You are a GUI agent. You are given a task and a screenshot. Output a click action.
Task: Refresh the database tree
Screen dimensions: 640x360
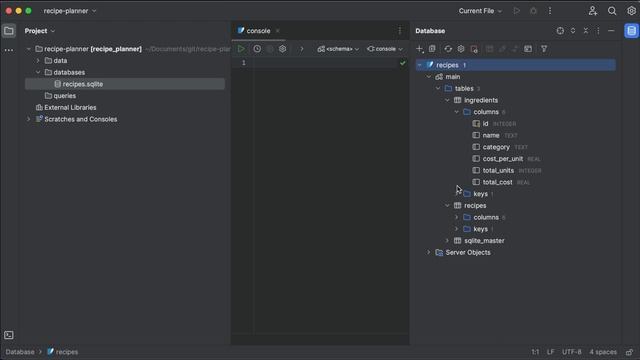pyautogui.click(x=448, y=49)
